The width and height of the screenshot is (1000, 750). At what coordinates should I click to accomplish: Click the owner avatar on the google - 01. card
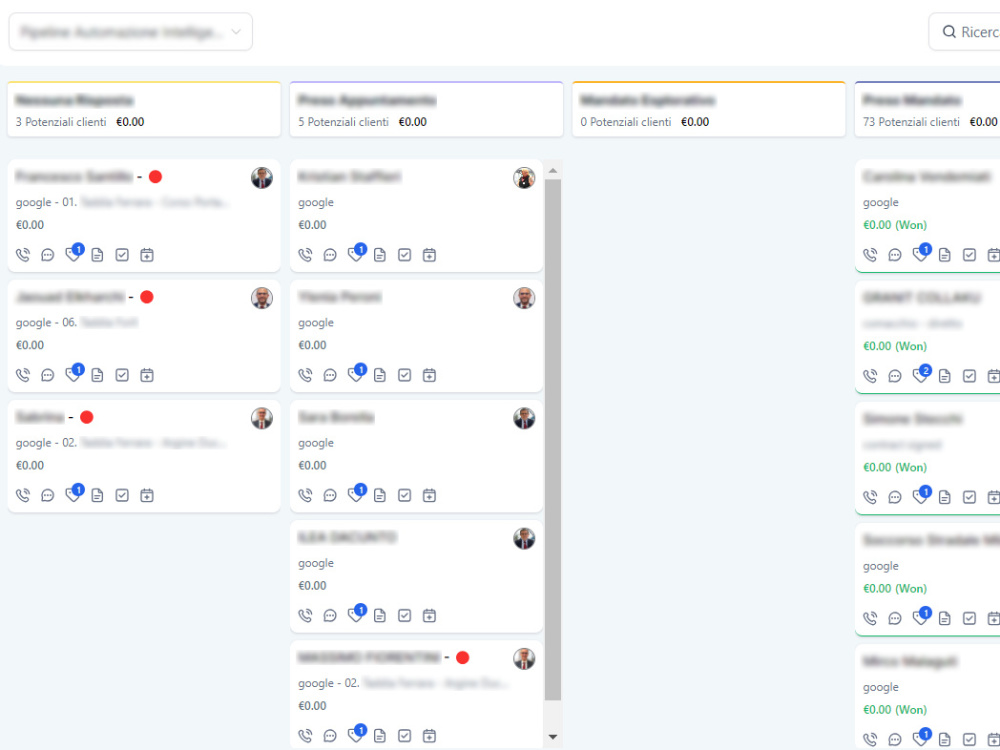261,178
